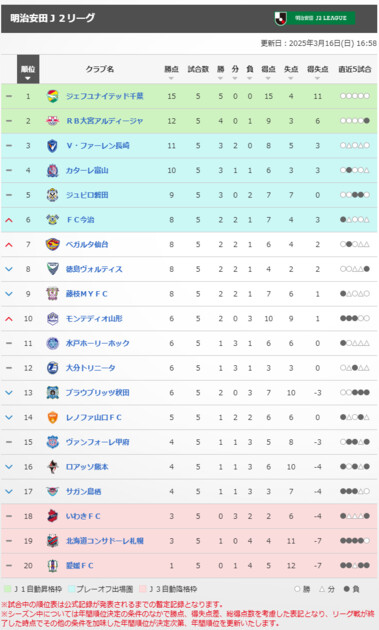Click the Vegalta Sendai club crest
Image resolution: width=379 pixels, height=630 pixels.
52,244
